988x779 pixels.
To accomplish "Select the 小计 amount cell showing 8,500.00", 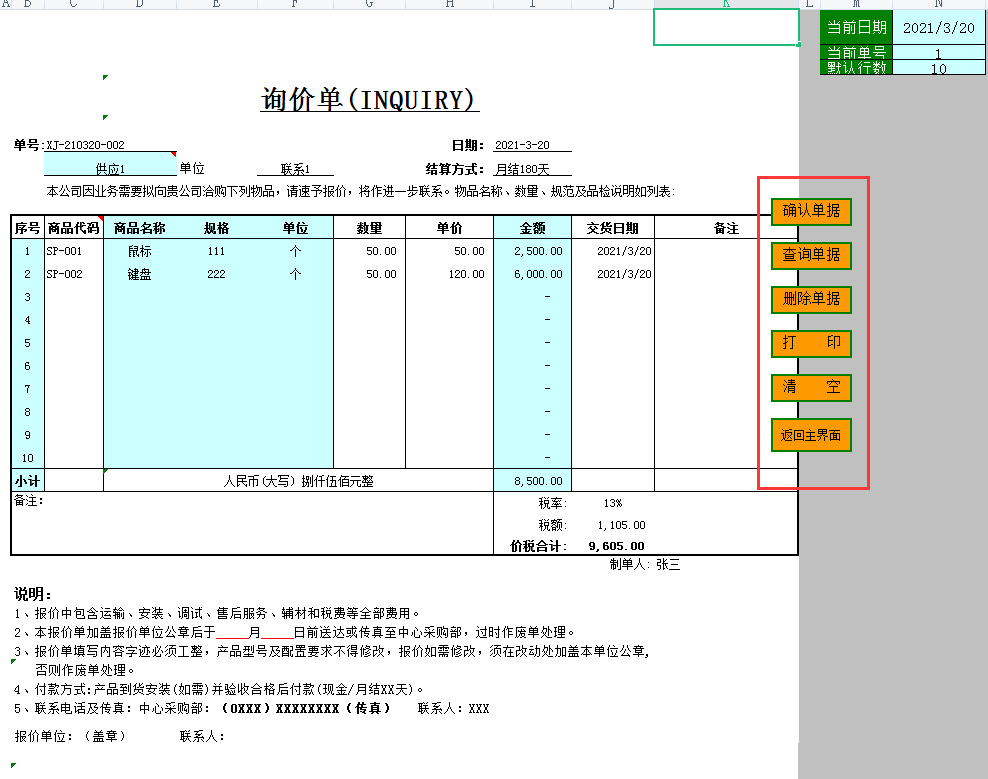I will [x=531, y=479].
